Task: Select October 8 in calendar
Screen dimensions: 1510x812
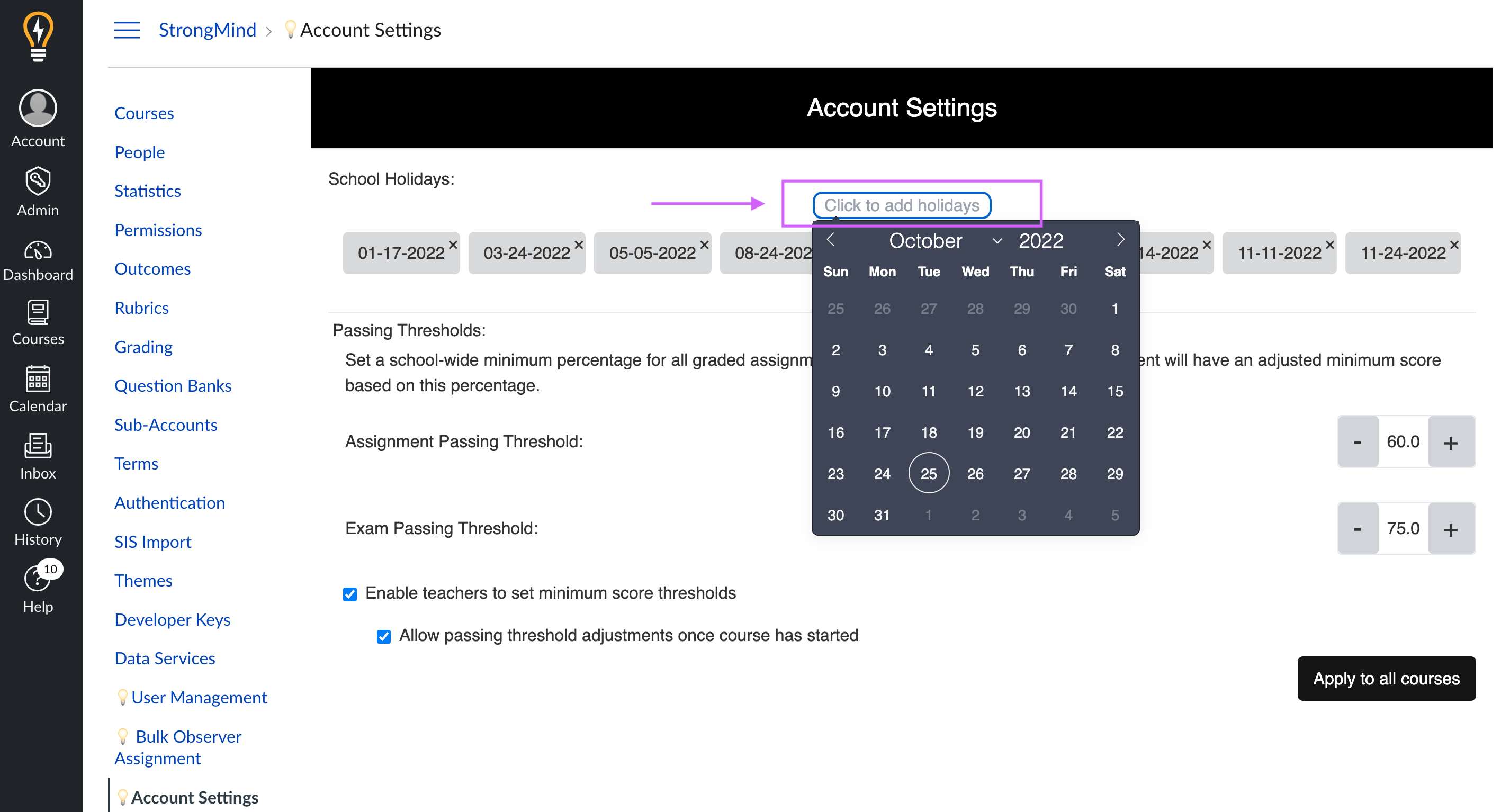Action: pos(1115,350)
